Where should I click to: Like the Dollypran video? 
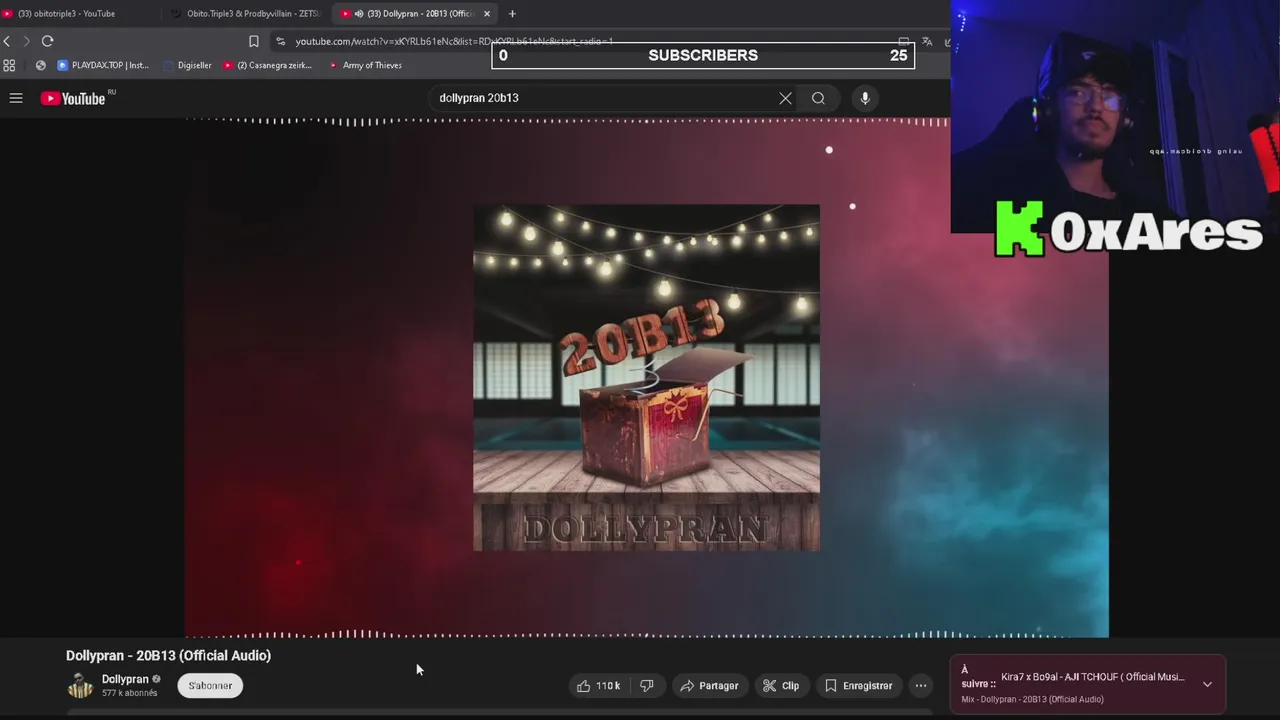click(x=598, y=686)
